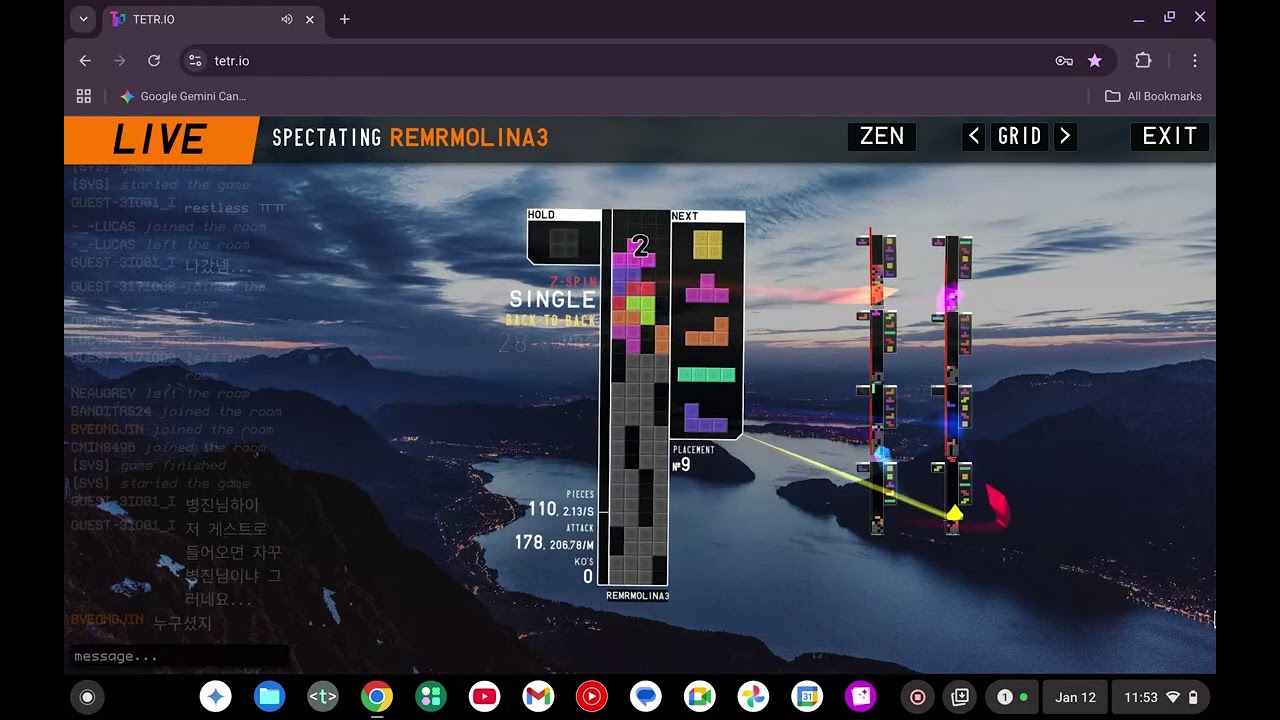The image size is (1280, 720).
Task: Open Google Meet from shelf
Action: coord(700,697)
